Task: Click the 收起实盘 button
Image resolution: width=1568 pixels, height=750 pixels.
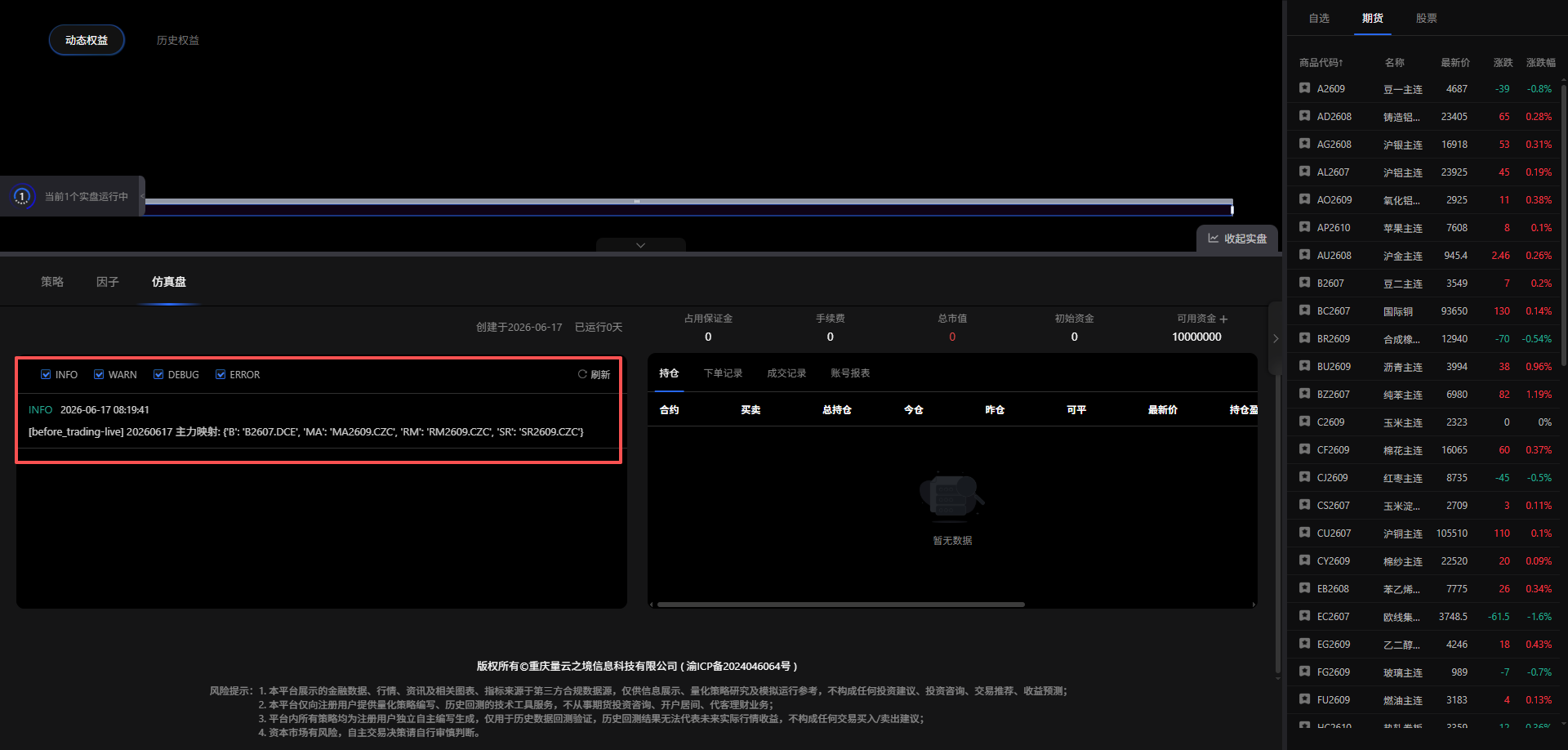Action: [1237, 239]
